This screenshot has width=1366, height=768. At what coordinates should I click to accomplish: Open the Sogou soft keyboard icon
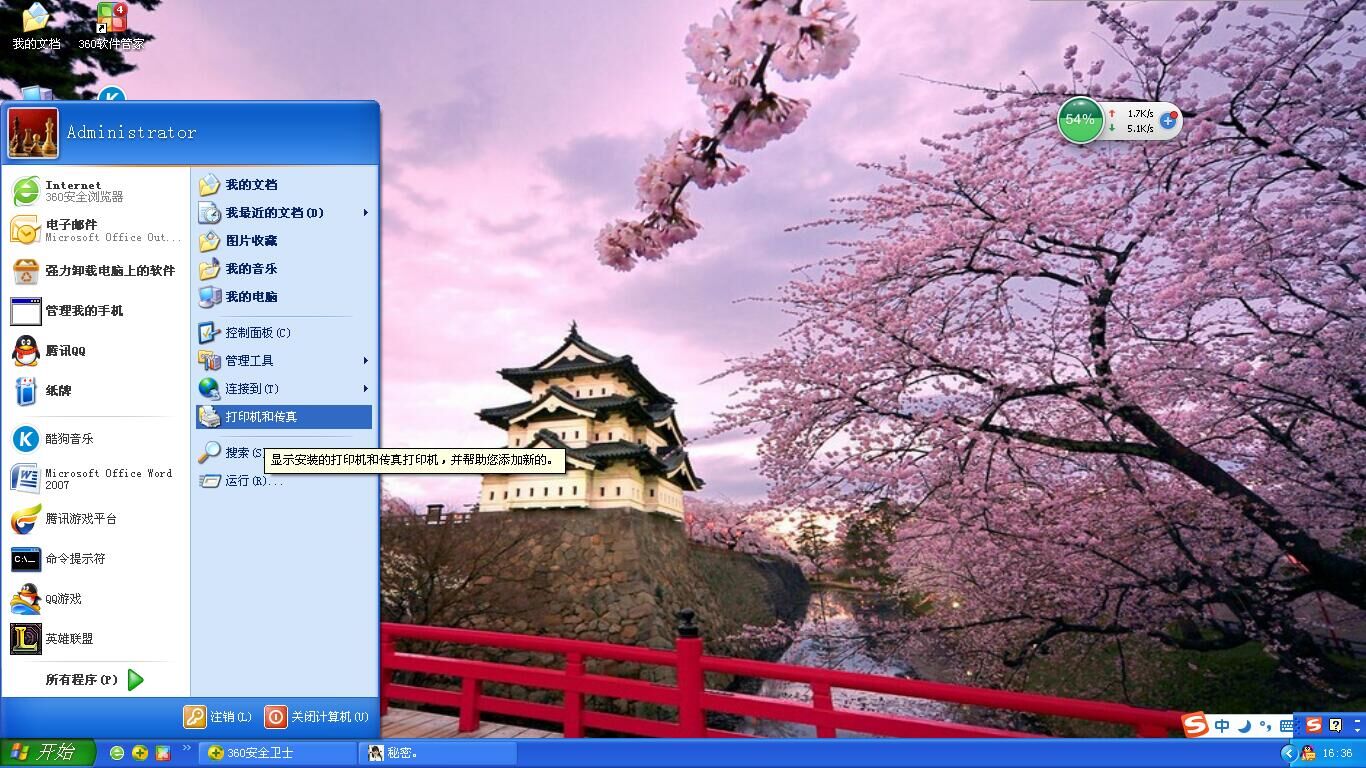[1287, 726]
